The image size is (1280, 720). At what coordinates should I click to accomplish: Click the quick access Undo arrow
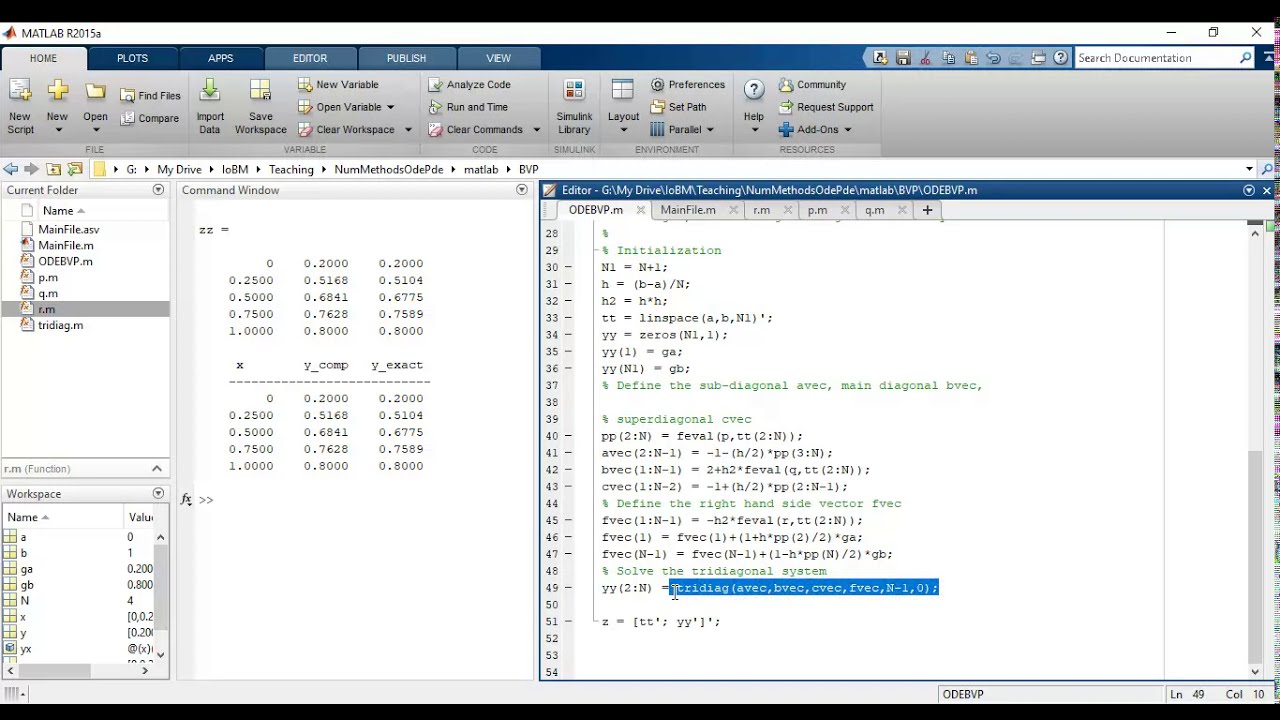point(993,58)
